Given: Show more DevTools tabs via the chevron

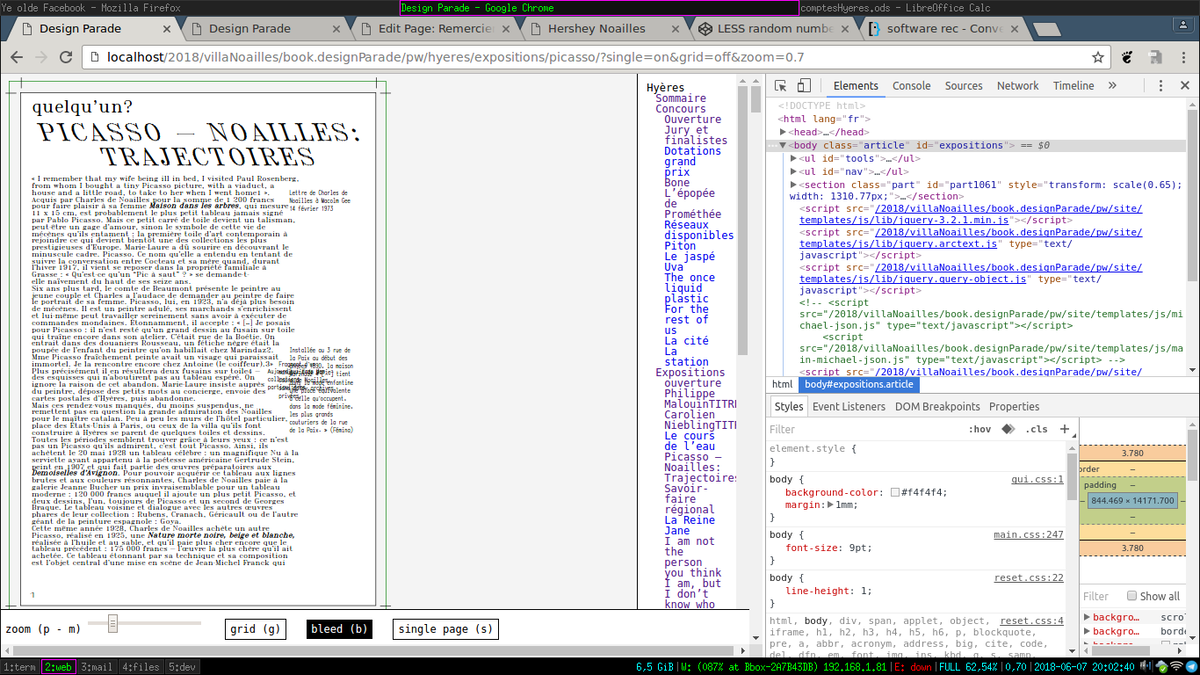Looking at the screenshot, I should point(1111,86).
